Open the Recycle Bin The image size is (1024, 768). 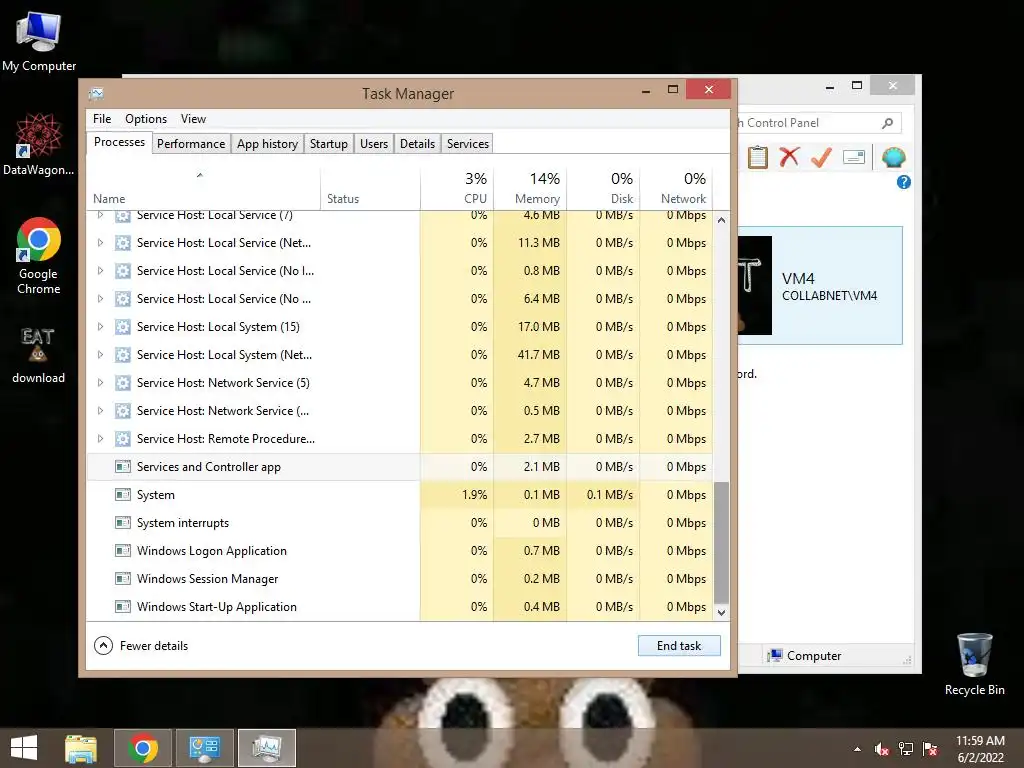974,664
